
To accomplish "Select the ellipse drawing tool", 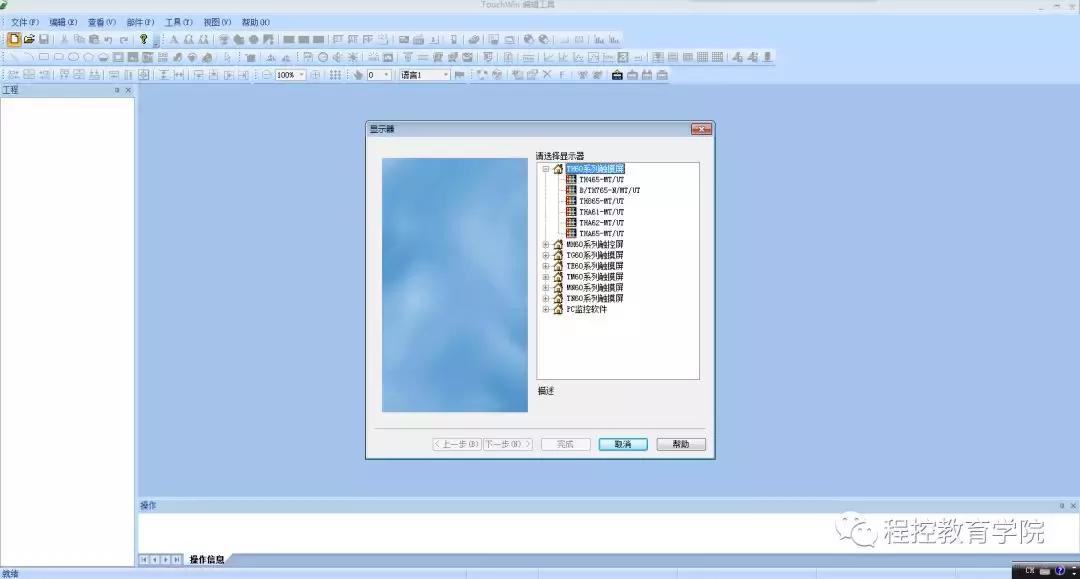I will pyautogui.click(x=73, y=58).
